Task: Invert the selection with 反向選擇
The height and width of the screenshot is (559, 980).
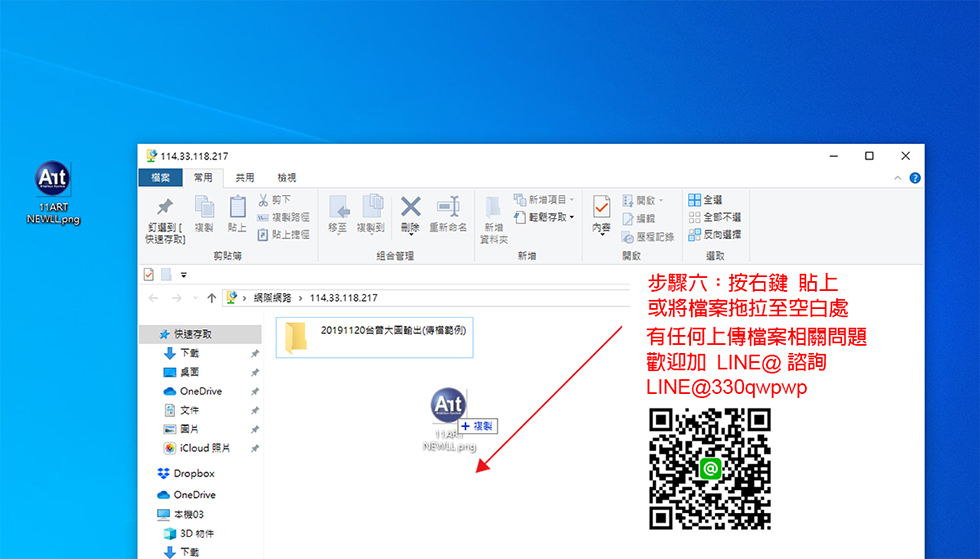Action: [x=714, y=234]
